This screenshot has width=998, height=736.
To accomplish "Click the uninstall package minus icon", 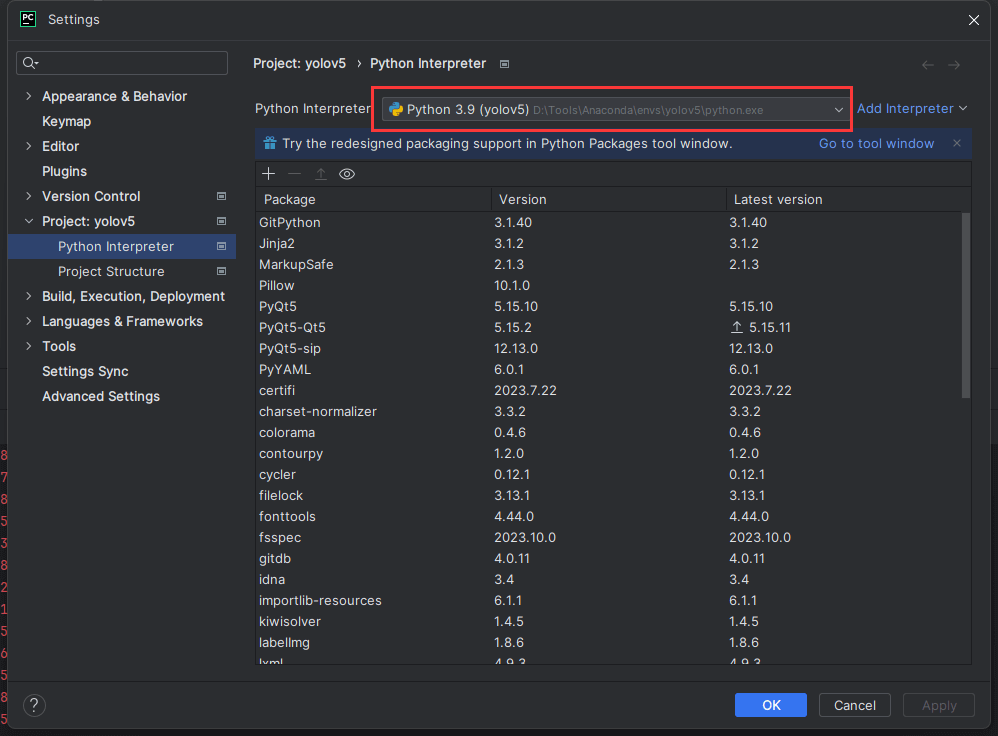I will tap(294, 174).
